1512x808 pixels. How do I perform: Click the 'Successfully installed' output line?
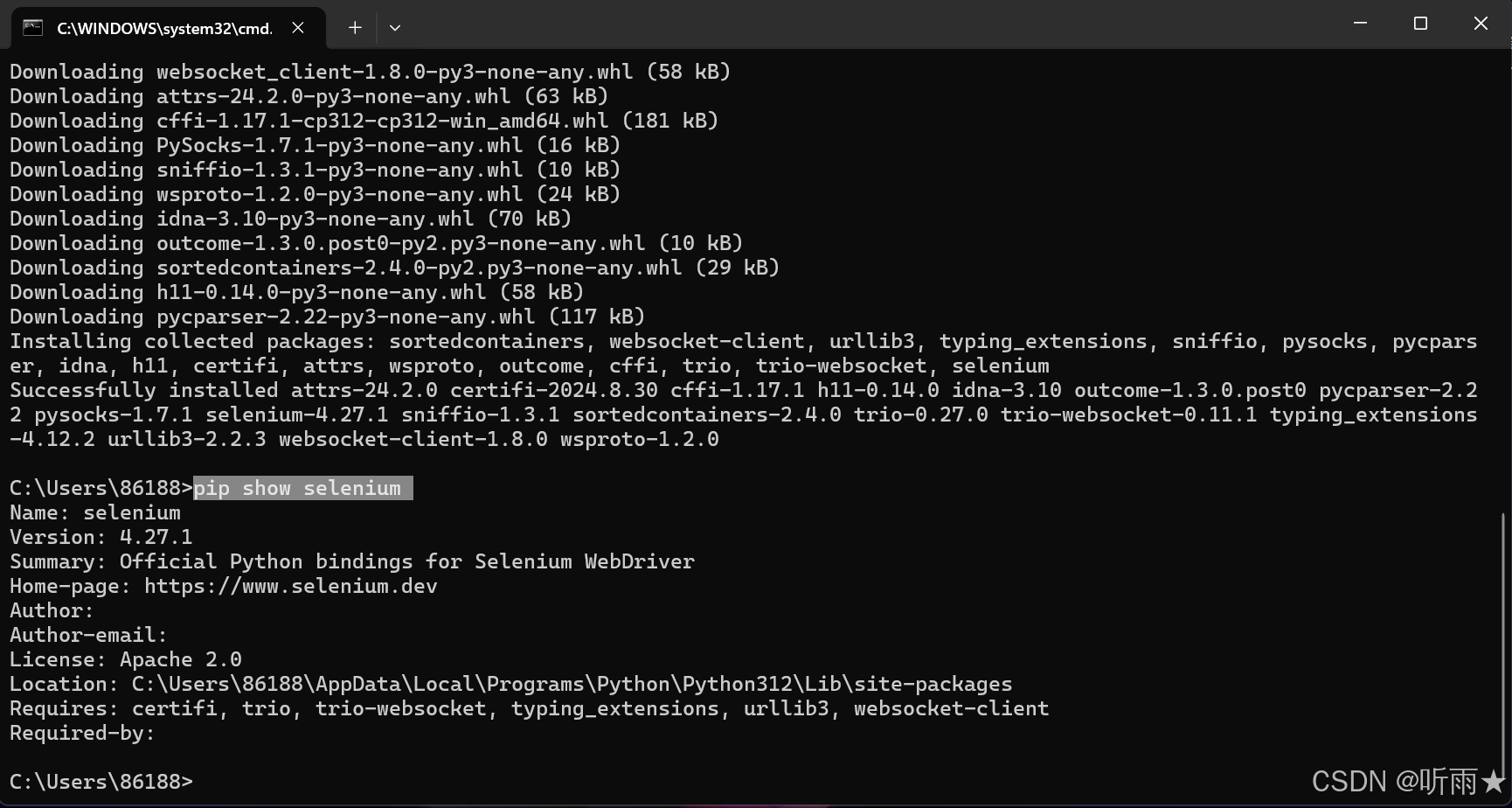click(x=744, y=414)
